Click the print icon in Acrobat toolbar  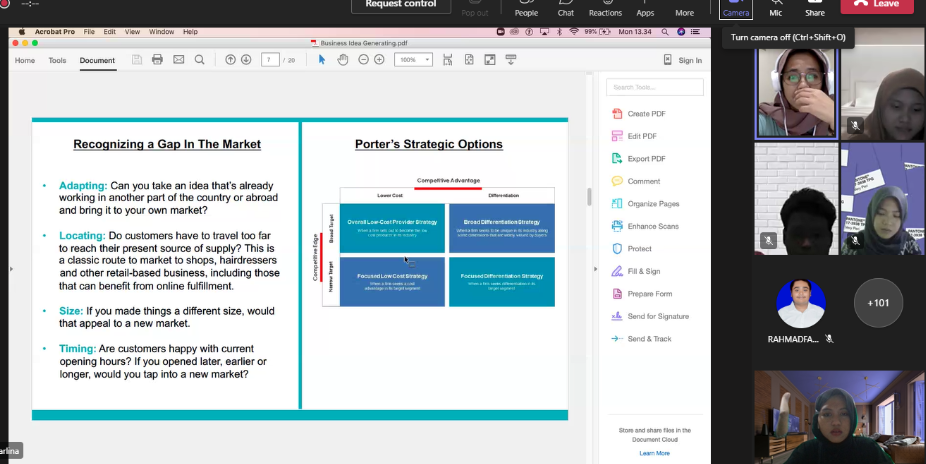pos(157,60)
